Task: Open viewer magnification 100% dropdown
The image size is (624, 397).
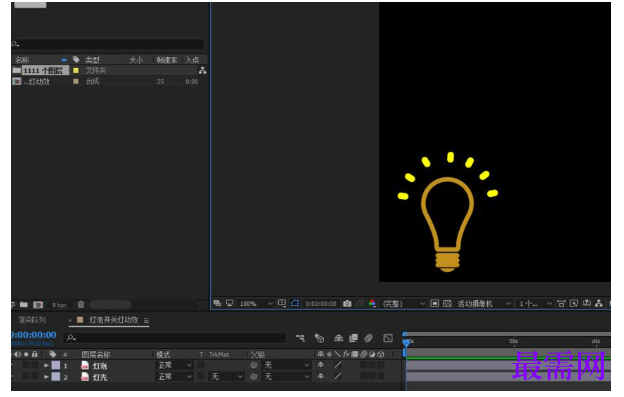Action: tap(256, 304)
